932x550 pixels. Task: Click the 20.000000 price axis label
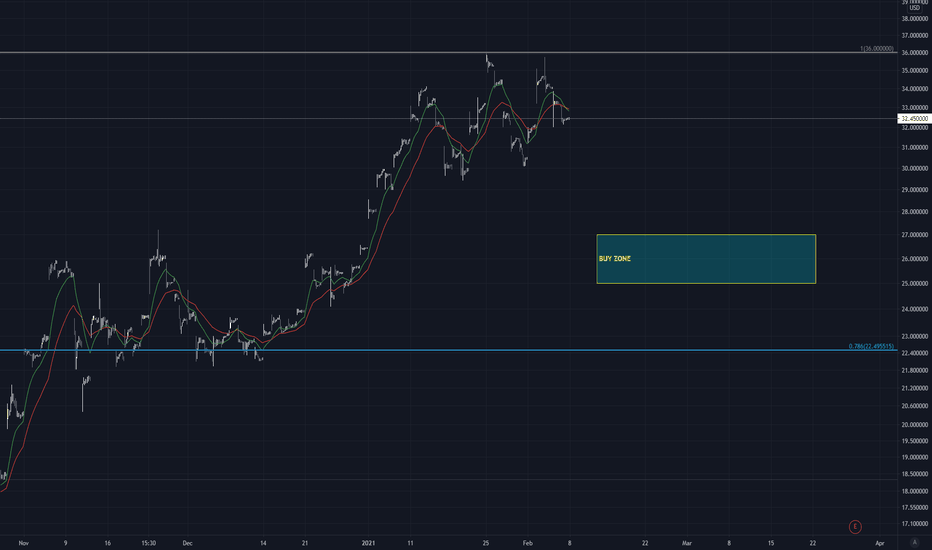pyautogui.click(x=915, y=425)
